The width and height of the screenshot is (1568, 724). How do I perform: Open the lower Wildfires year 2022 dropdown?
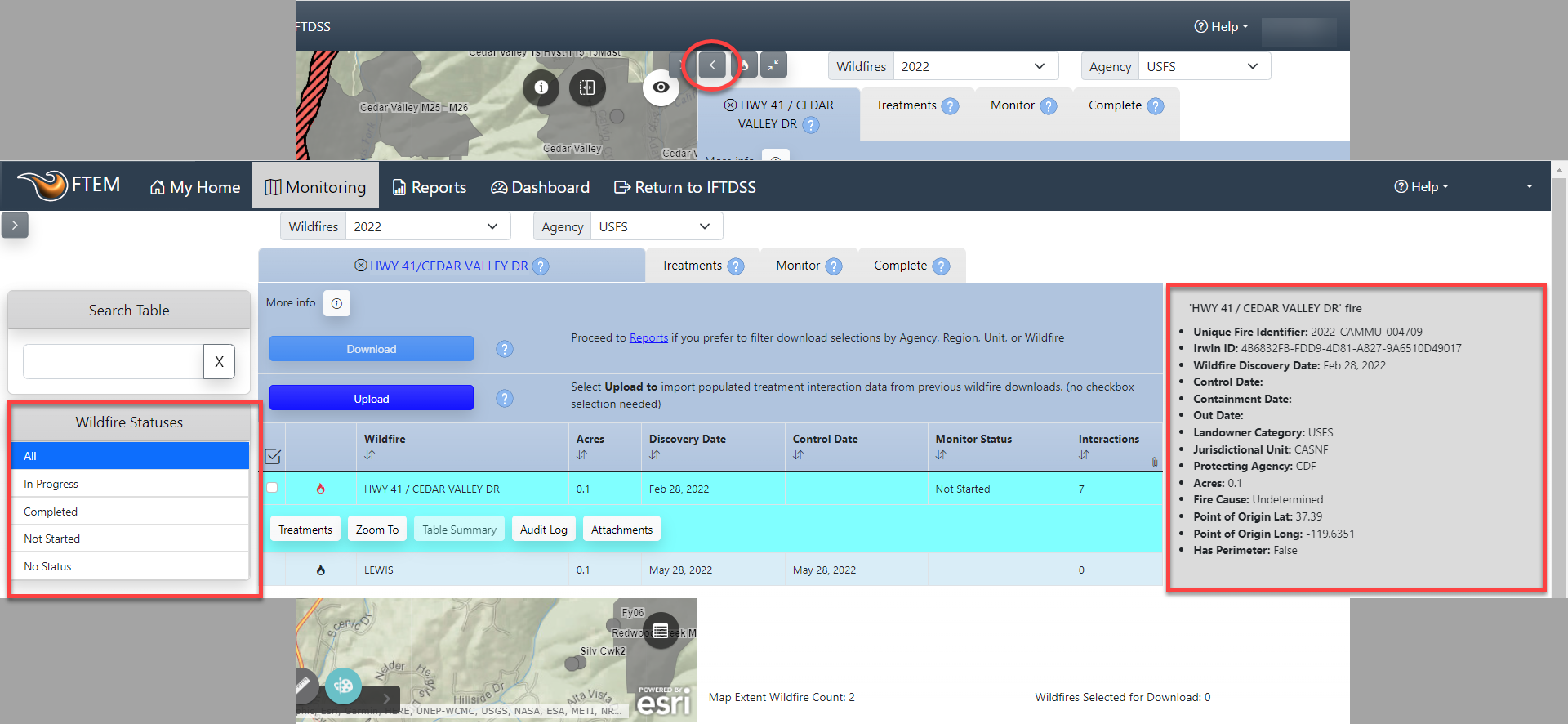click(x=428, y=226)
